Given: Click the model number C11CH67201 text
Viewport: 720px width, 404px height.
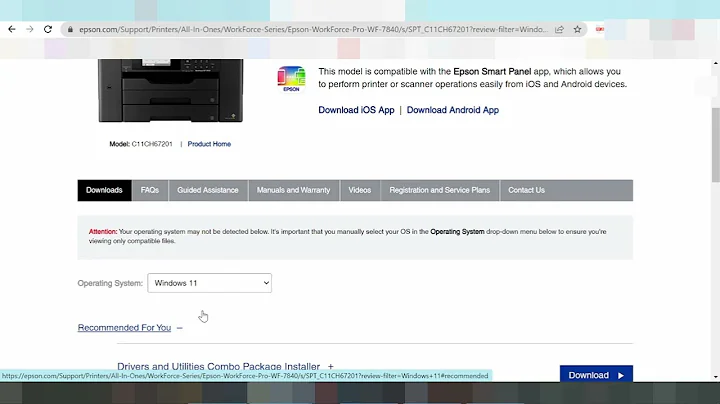Looking at the screenshot, I should tap(152, 144).
